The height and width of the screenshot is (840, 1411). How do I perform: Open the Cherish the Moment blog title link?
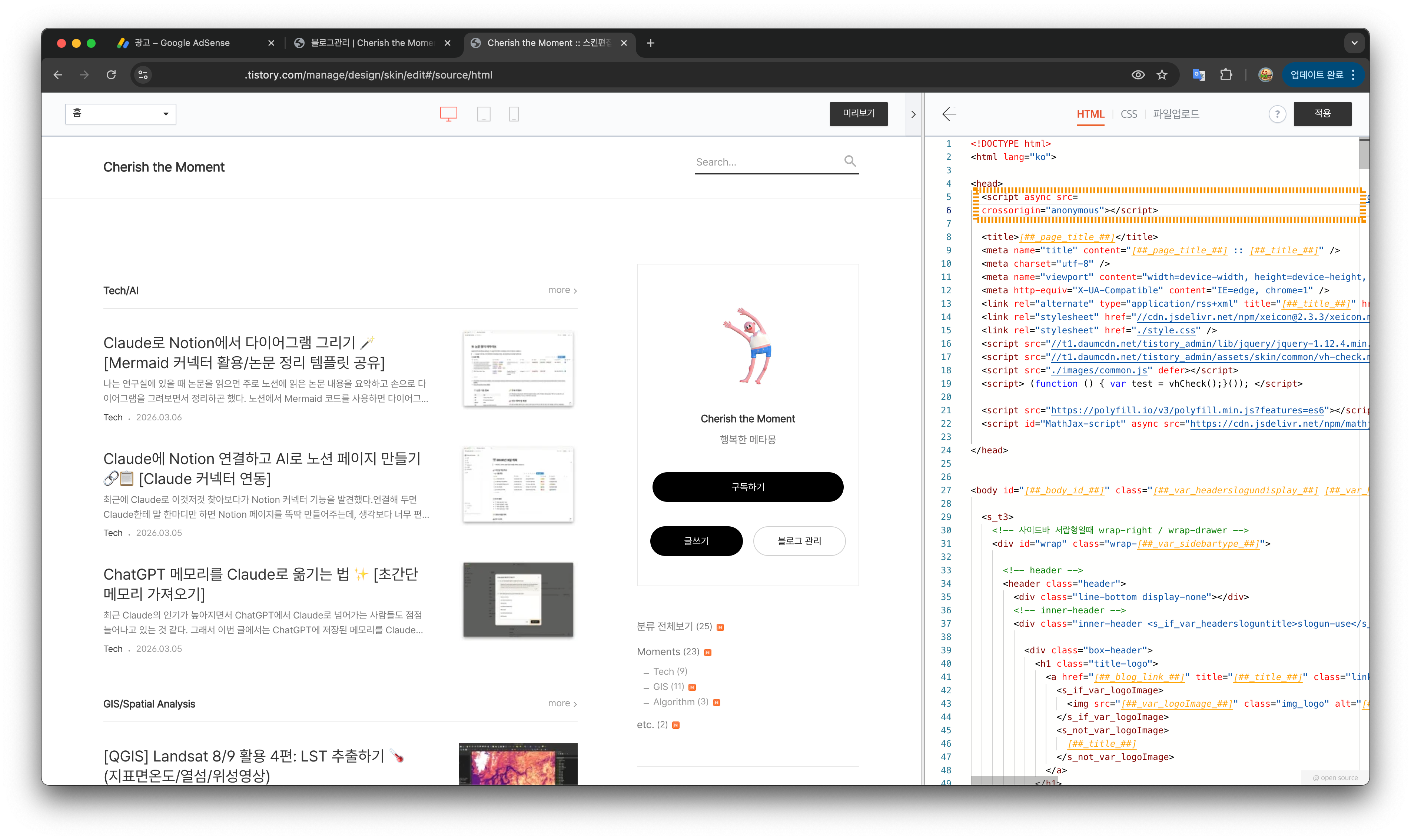pos(164,167)
